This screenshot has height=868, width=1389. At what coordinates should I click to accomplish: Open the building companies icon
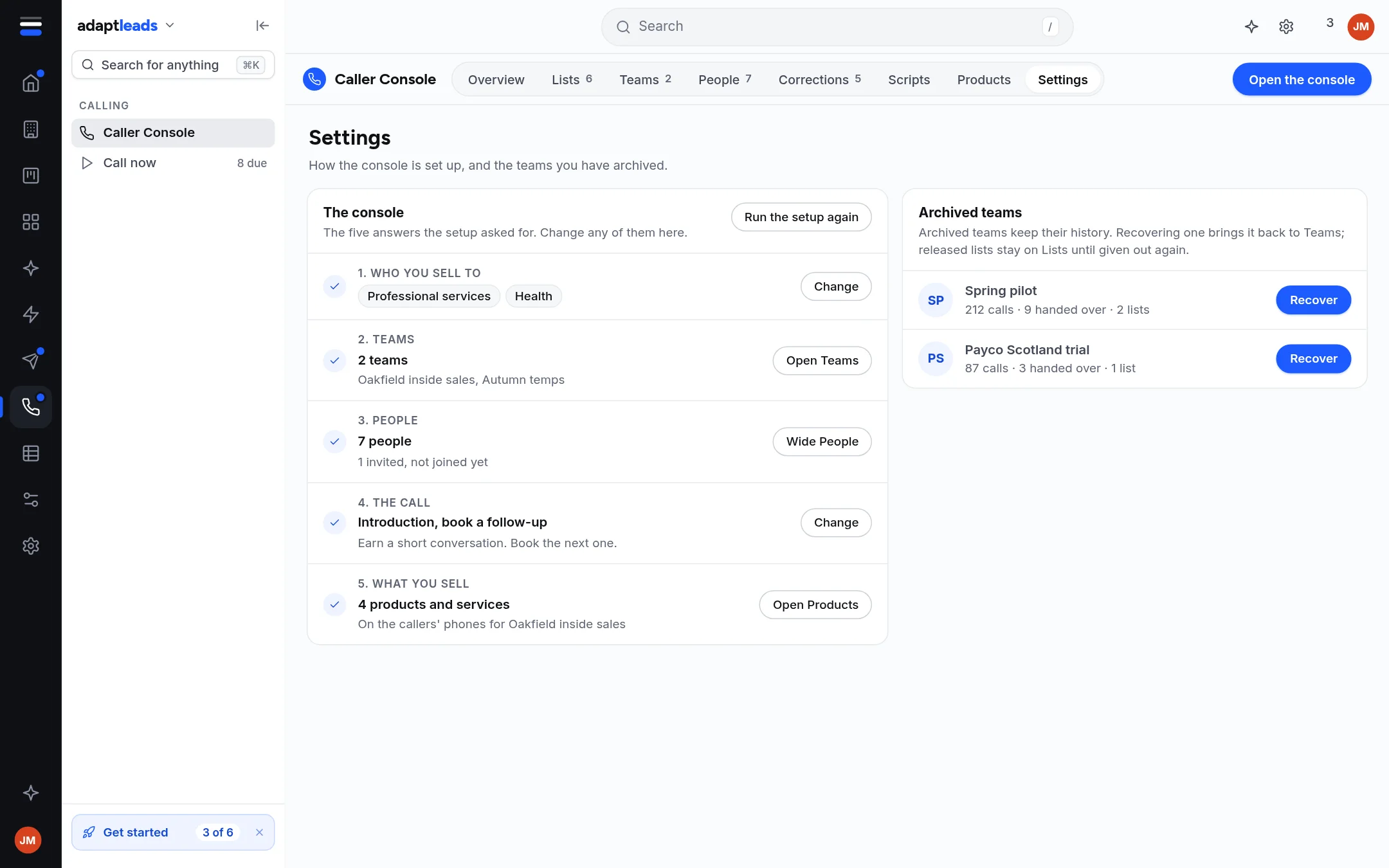coord(30,129)
